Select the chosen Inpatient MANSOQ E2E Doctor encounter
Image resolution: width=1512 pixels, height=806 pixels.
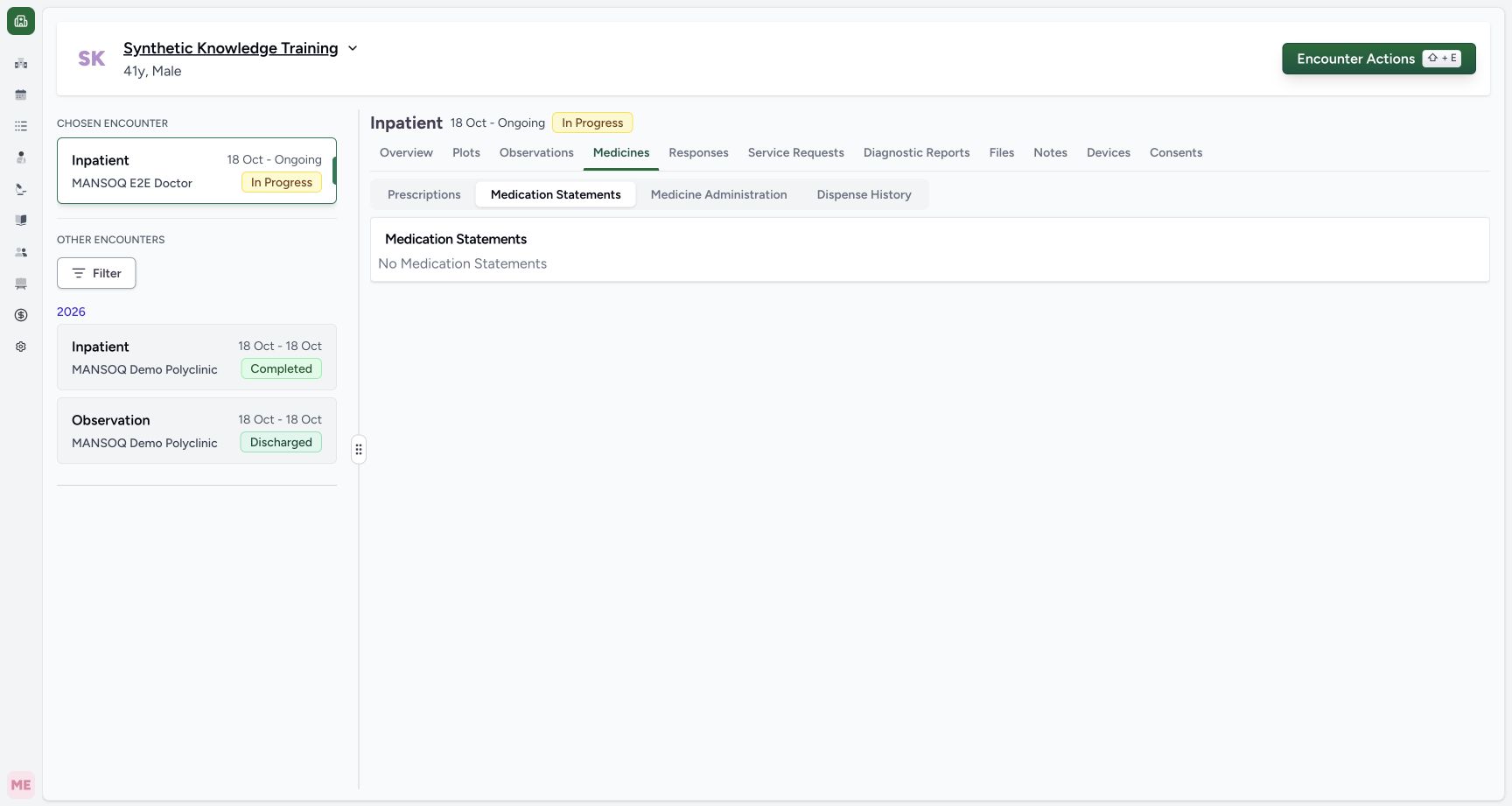pos(197,171)
